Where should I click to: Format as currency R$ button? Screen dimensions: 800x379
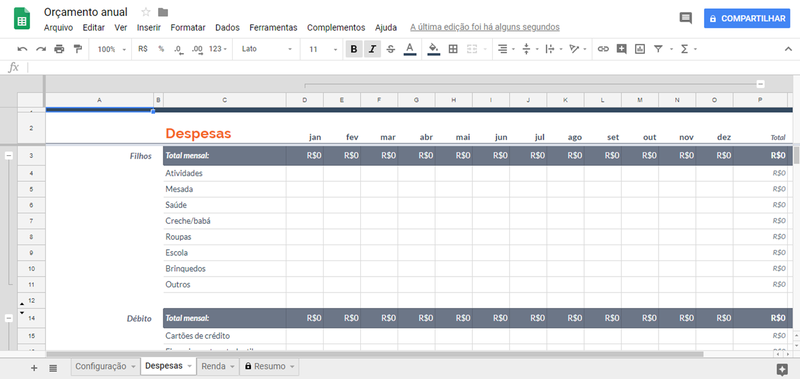point(143,49)
